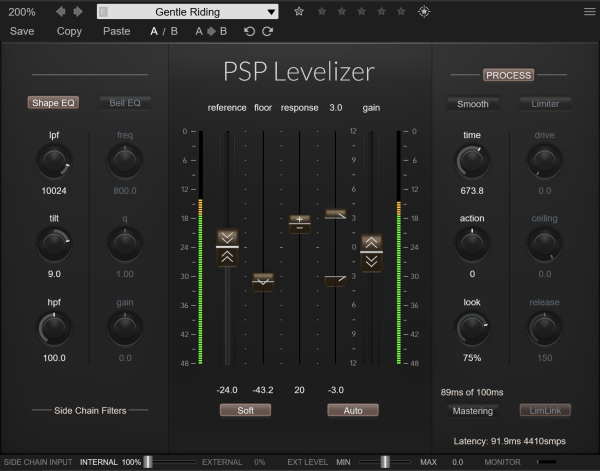This screenshot has height=471, width=600.
Task: Click the hpf value 100.0
Action: pos(54,358)
